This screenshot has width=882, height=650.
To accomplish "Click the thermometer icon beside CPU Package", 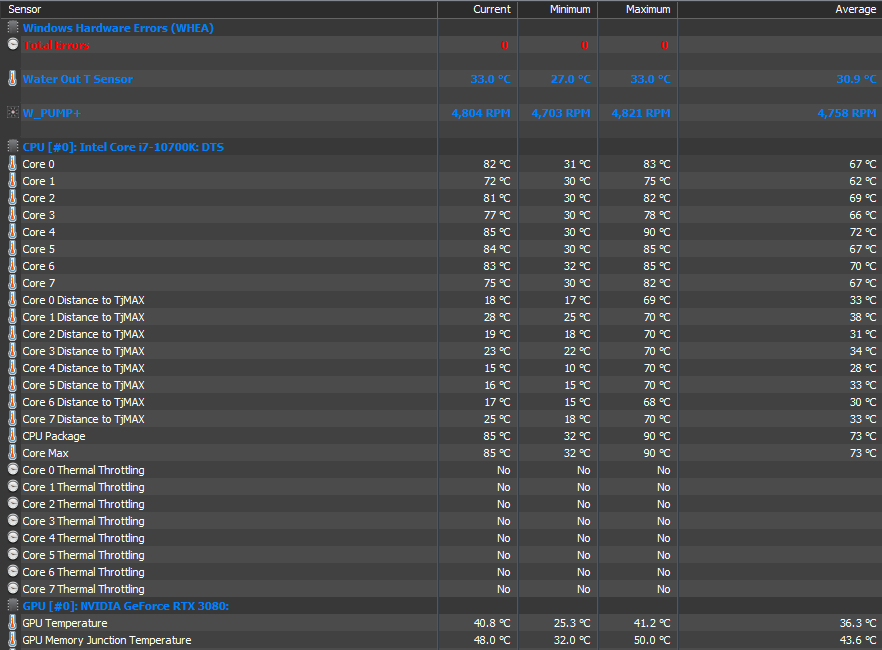I will tap(12, 436).
